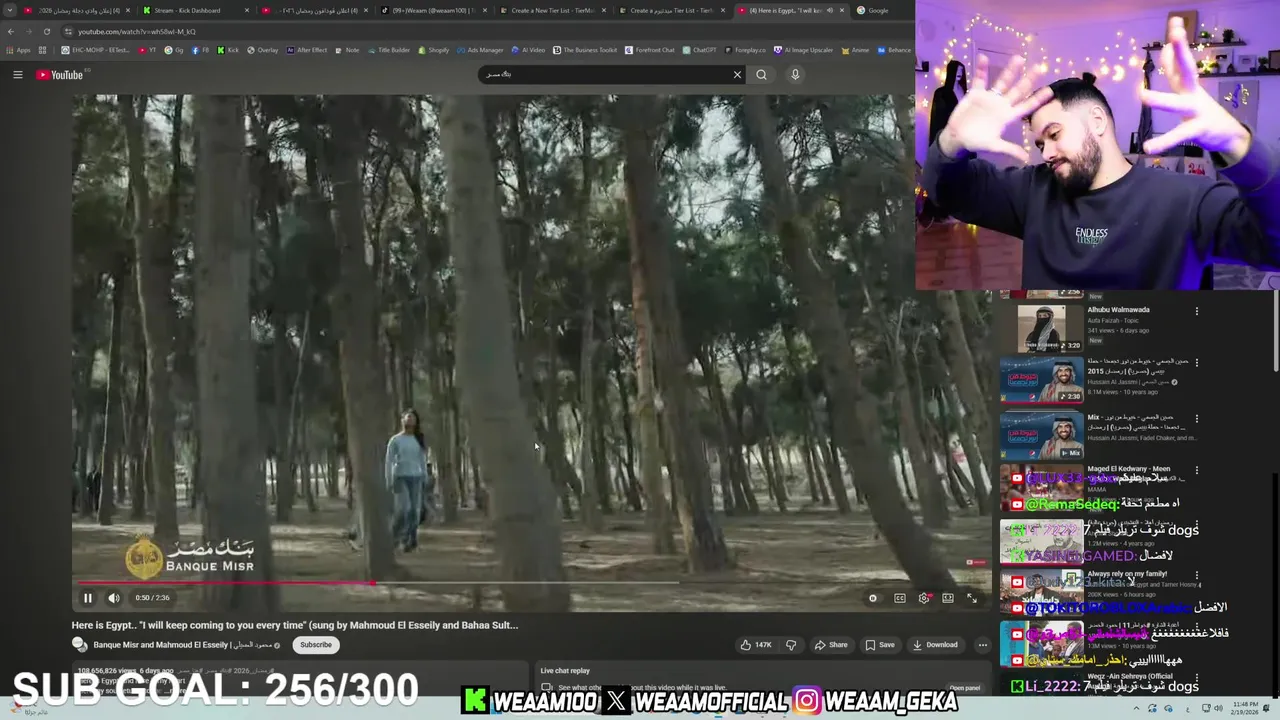Click the address bar URL youtube.com/watch

point(137,31)
